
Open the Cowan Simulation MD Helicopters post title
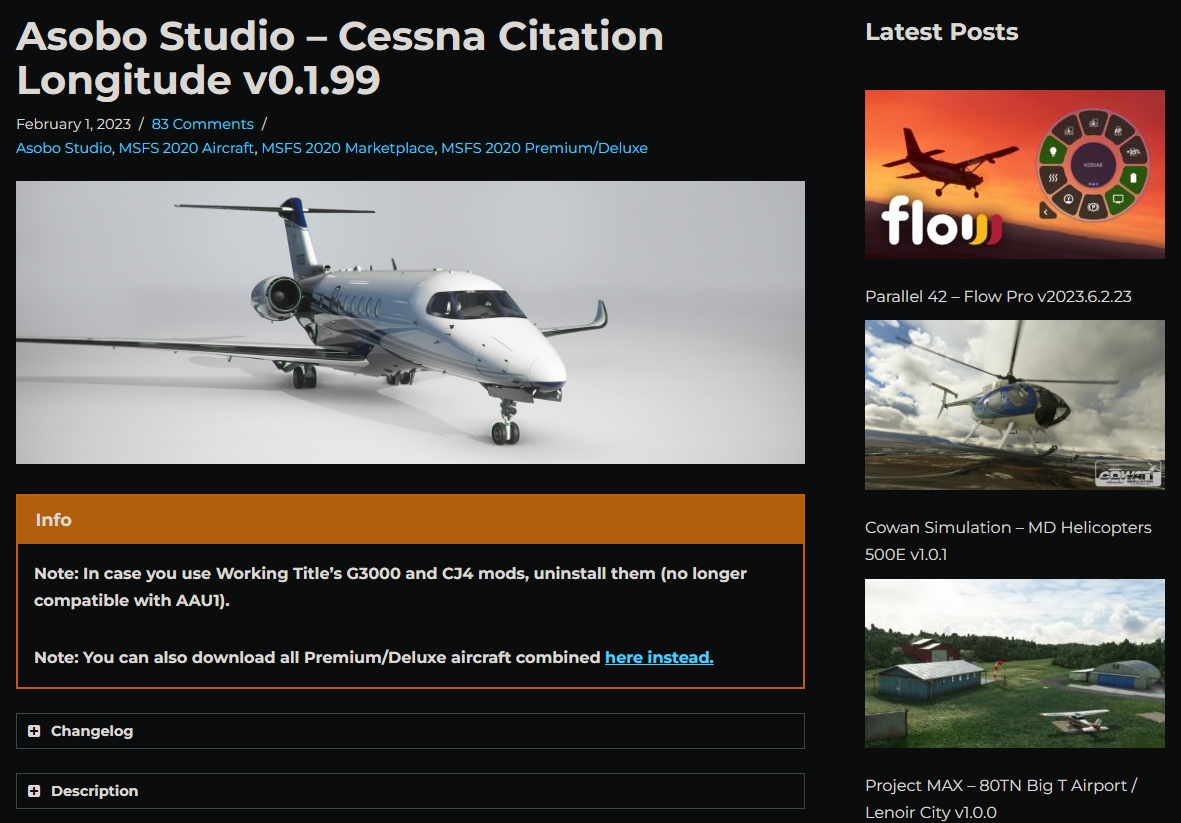point(1008,541)
